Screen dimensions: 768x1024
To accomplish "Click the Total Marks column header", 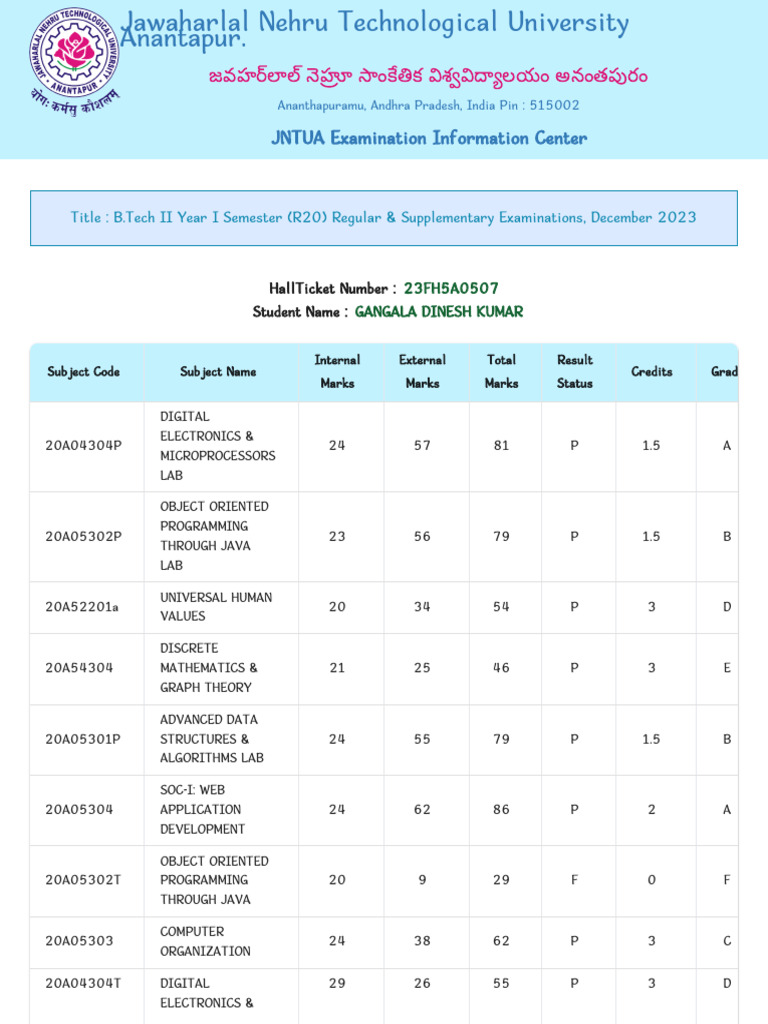I will [x=502, y=372].
